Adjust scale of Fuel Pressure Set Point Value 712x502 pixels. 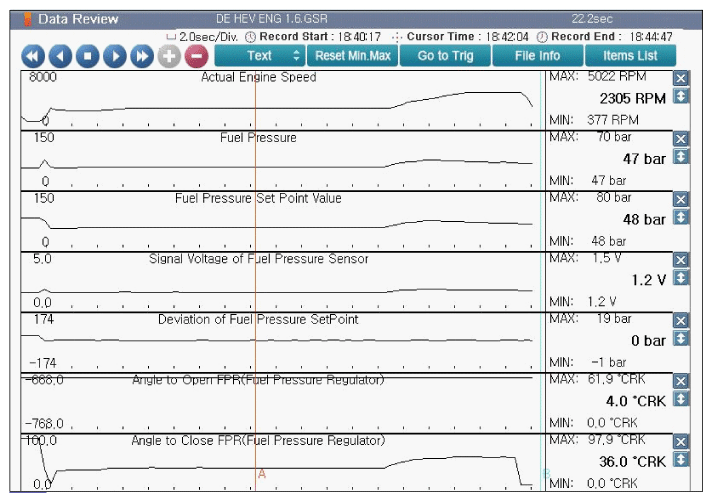pos(681,217)
